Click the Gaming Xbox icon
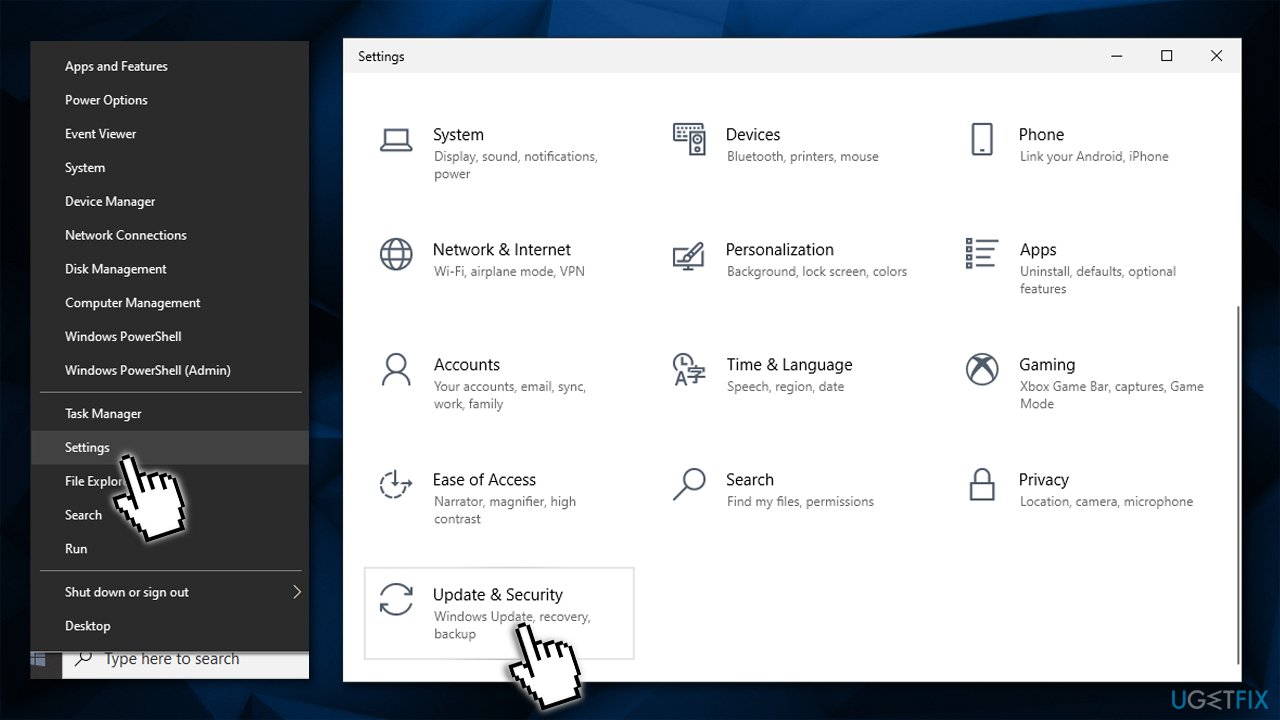The width and height of the screenshot is (1280, 720). 982,369
